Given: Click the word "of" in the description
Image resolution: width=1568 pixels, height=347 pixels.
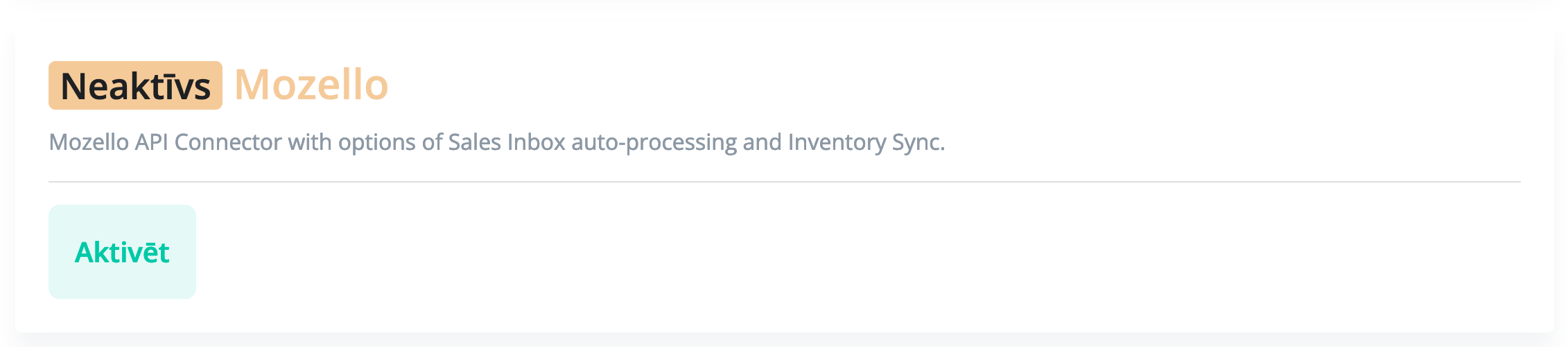Looking at the screenshot, I should pos(432,142).
